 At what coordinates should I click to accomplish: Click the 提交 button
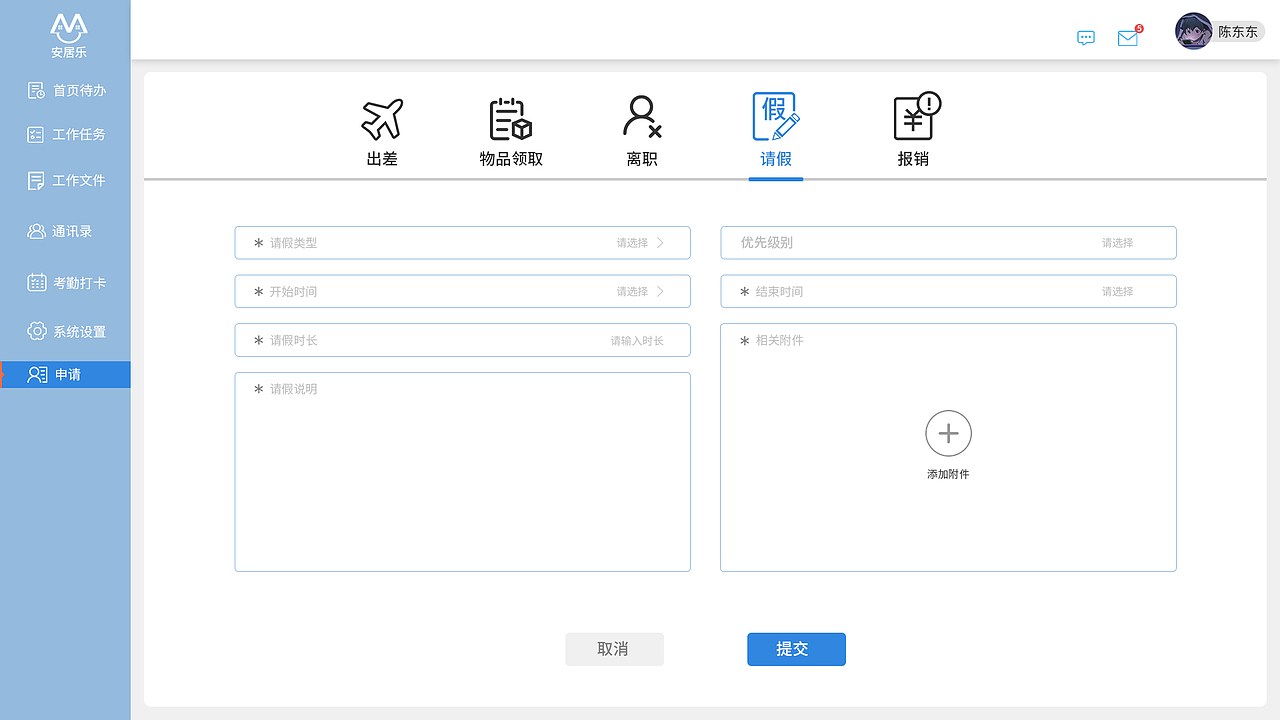(x=796, y=649)
